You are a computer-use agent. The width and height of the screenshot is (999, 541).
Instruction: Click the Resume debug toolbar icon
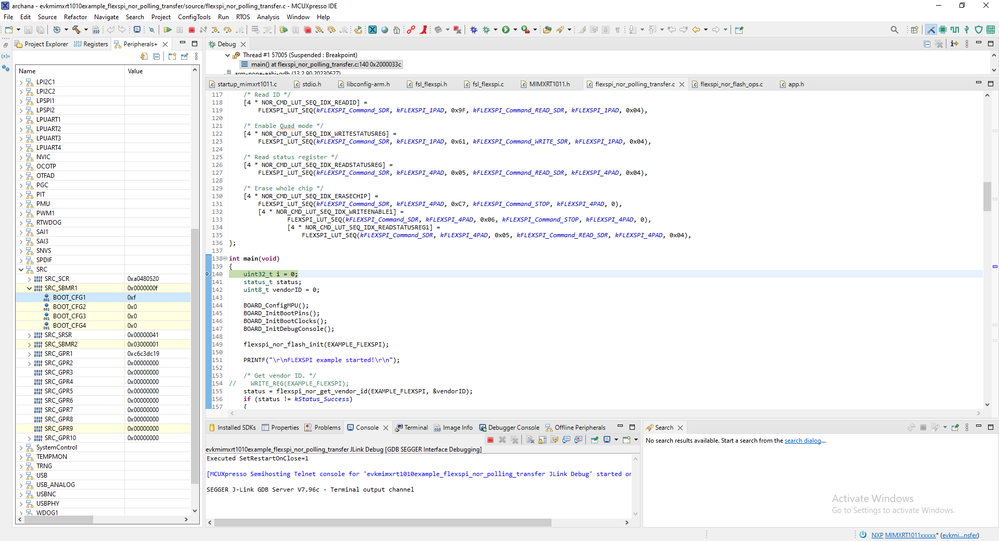pyautogui.click(x=168, y=30)
